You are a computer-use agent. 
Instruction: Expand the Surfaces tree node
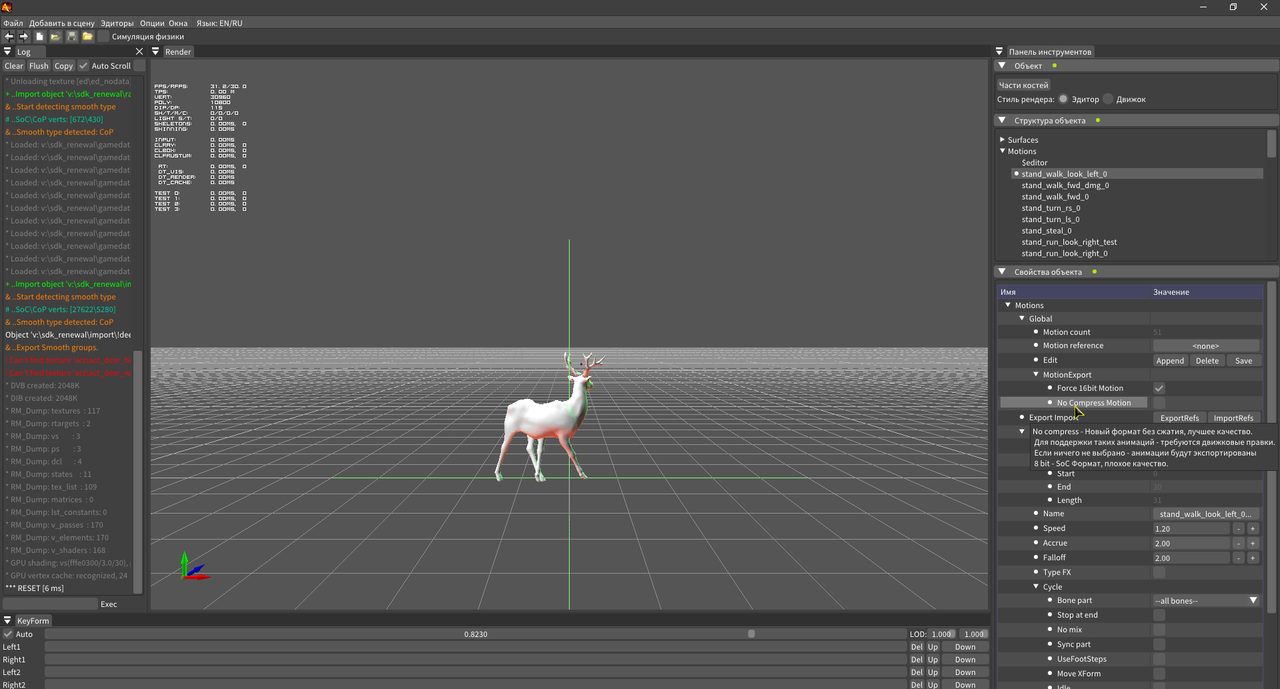point(1003,140)
